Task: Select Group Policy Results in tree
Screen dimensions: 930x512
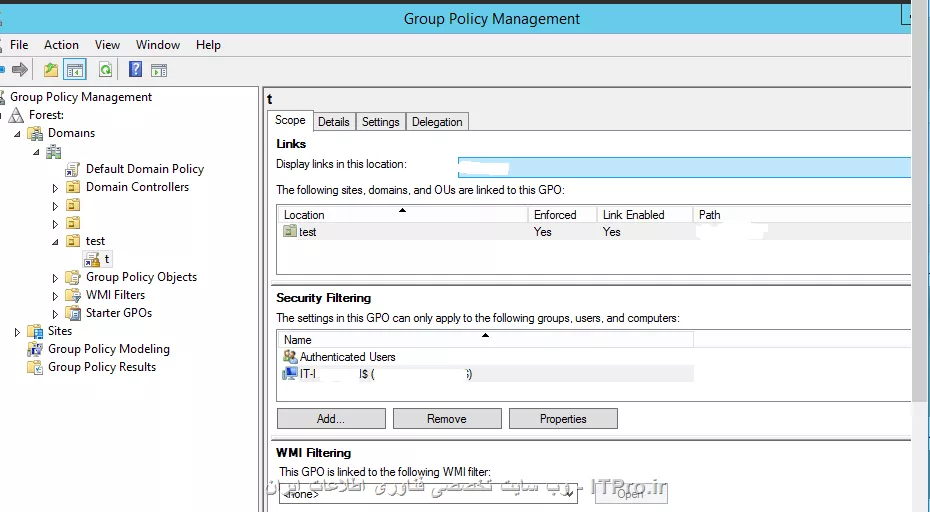Action: click(102, 367)
